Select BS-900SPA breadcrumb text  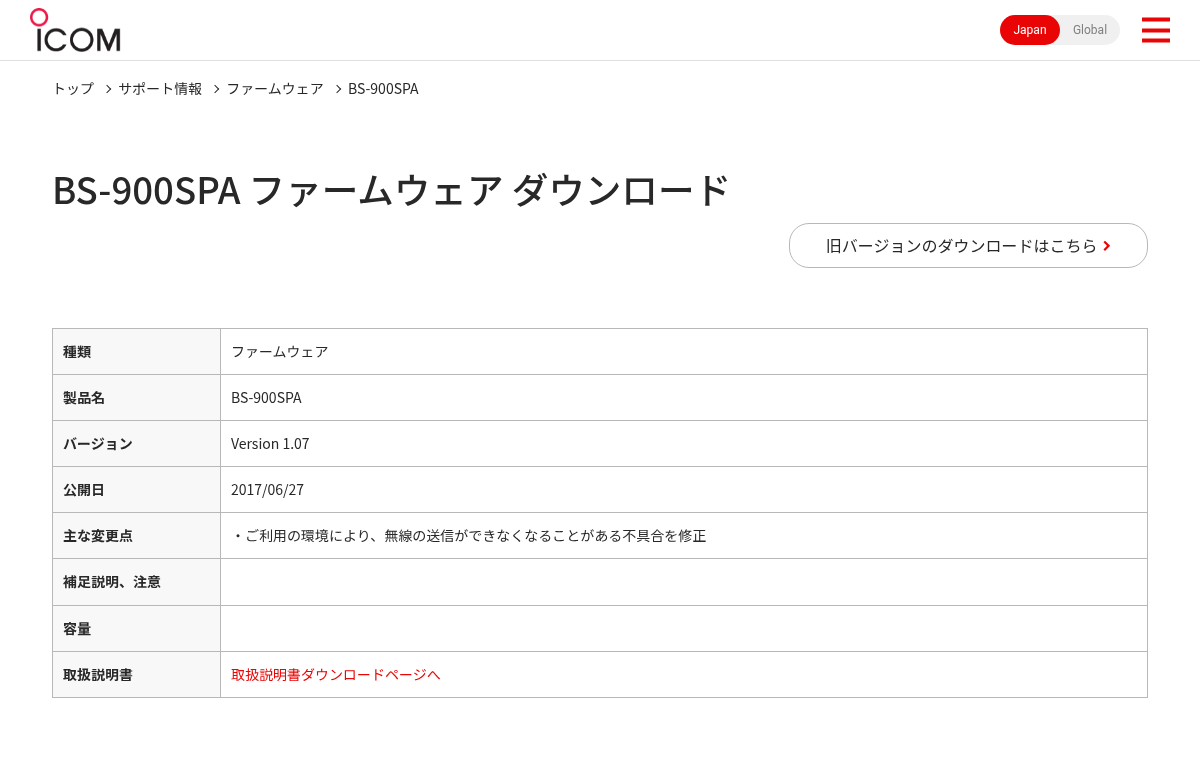click(383, 88)
